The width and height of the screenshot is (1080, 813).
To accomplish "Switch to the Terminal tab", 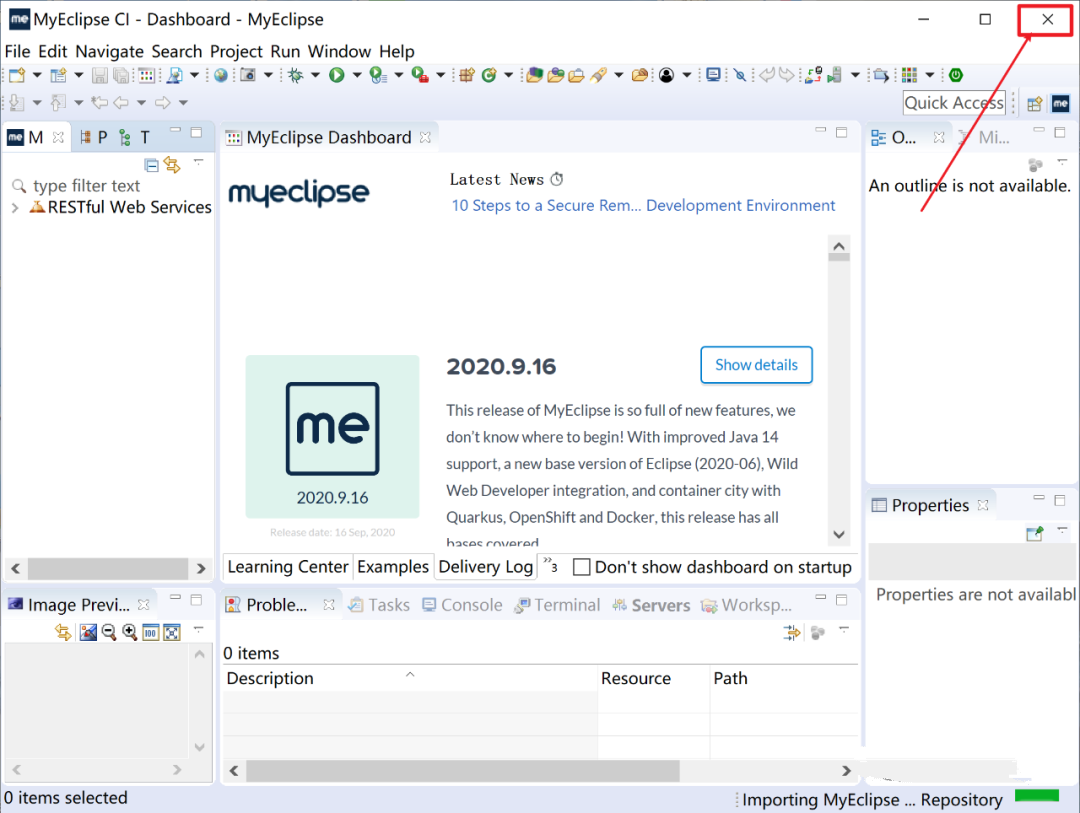I will click(x=557, y=605).
